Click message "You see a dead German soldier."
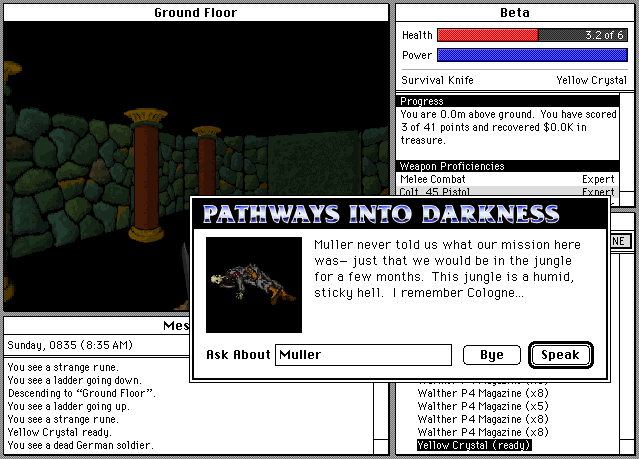639x459 pixels. (81, 445)
